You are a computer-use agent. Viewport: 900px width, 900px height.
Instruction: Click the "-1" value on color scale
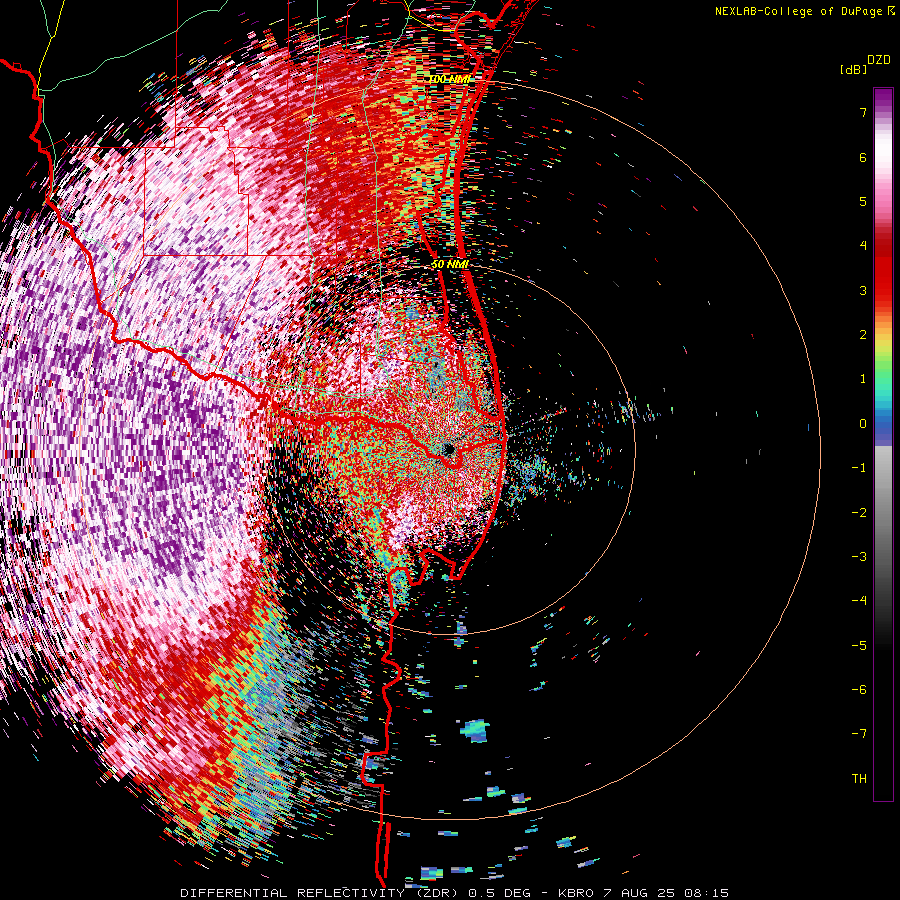point(859,468)
